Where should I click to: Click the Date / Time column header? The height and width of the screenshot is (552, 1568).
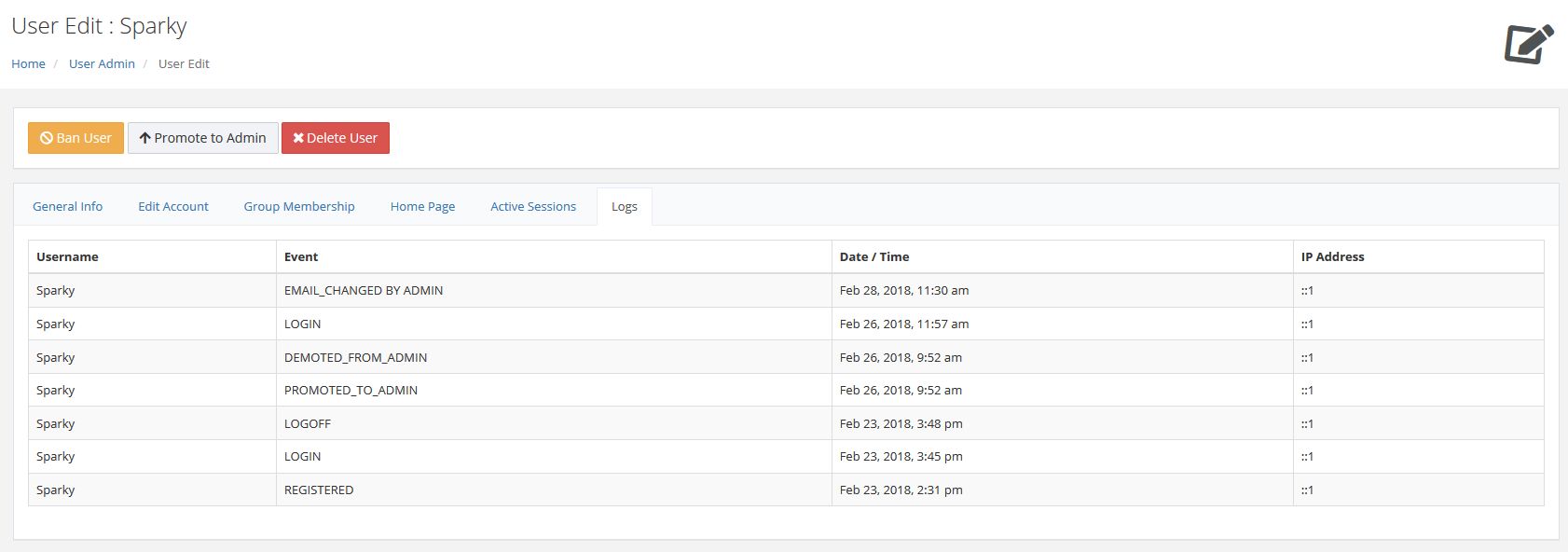pyautogui.click(x=874, y=256)
